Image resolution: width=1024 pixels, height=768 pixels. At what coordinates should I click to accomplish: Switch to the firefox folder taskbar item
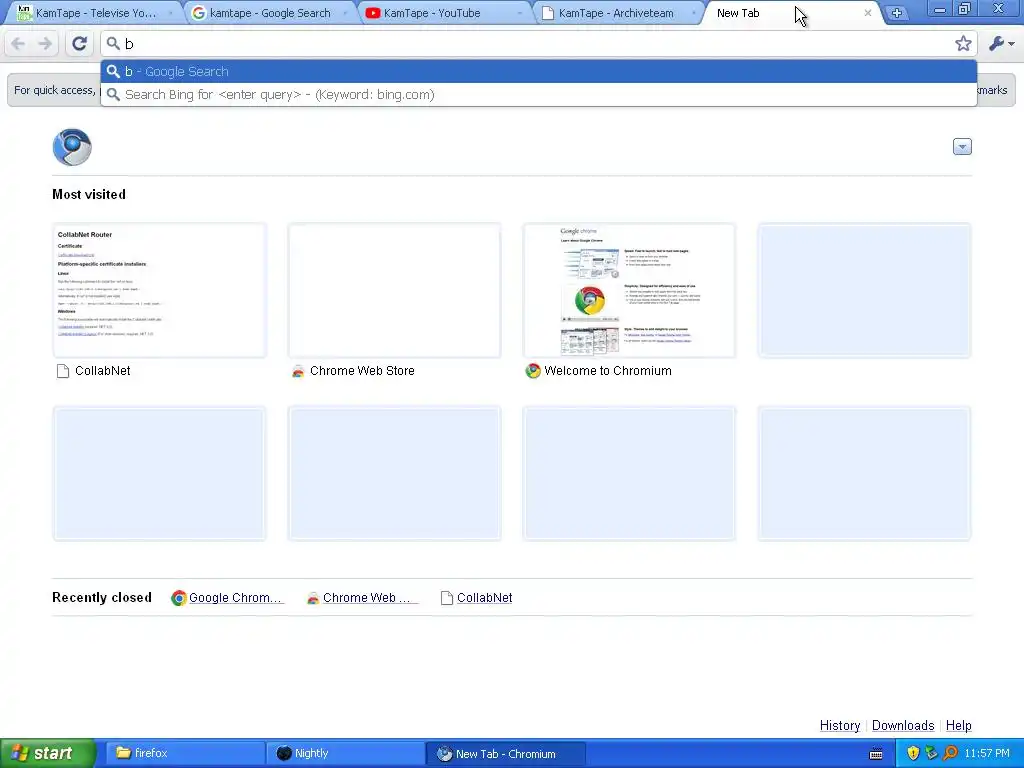point(185,754)
